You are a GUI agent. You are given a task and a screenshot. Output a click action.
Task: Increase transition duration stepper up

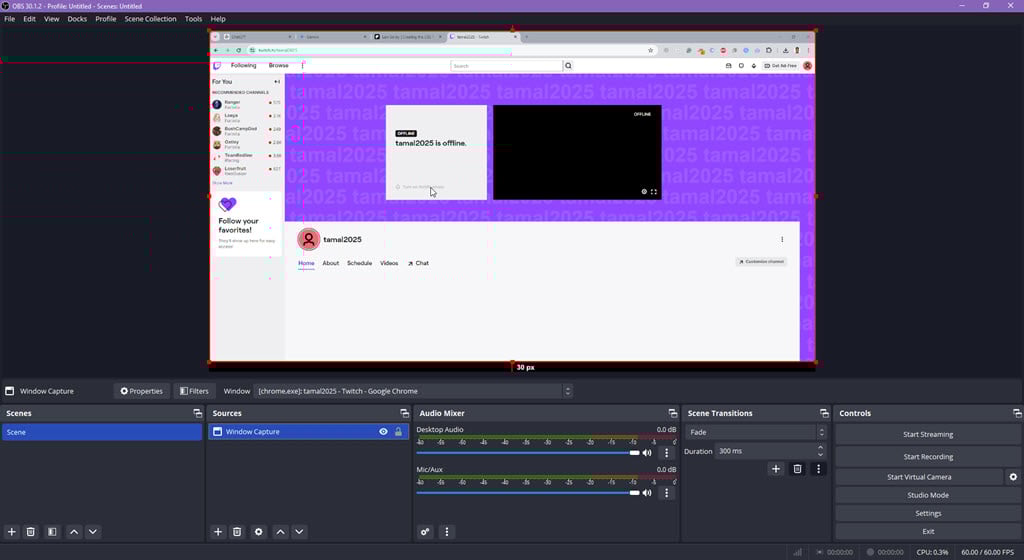[820, 448]
